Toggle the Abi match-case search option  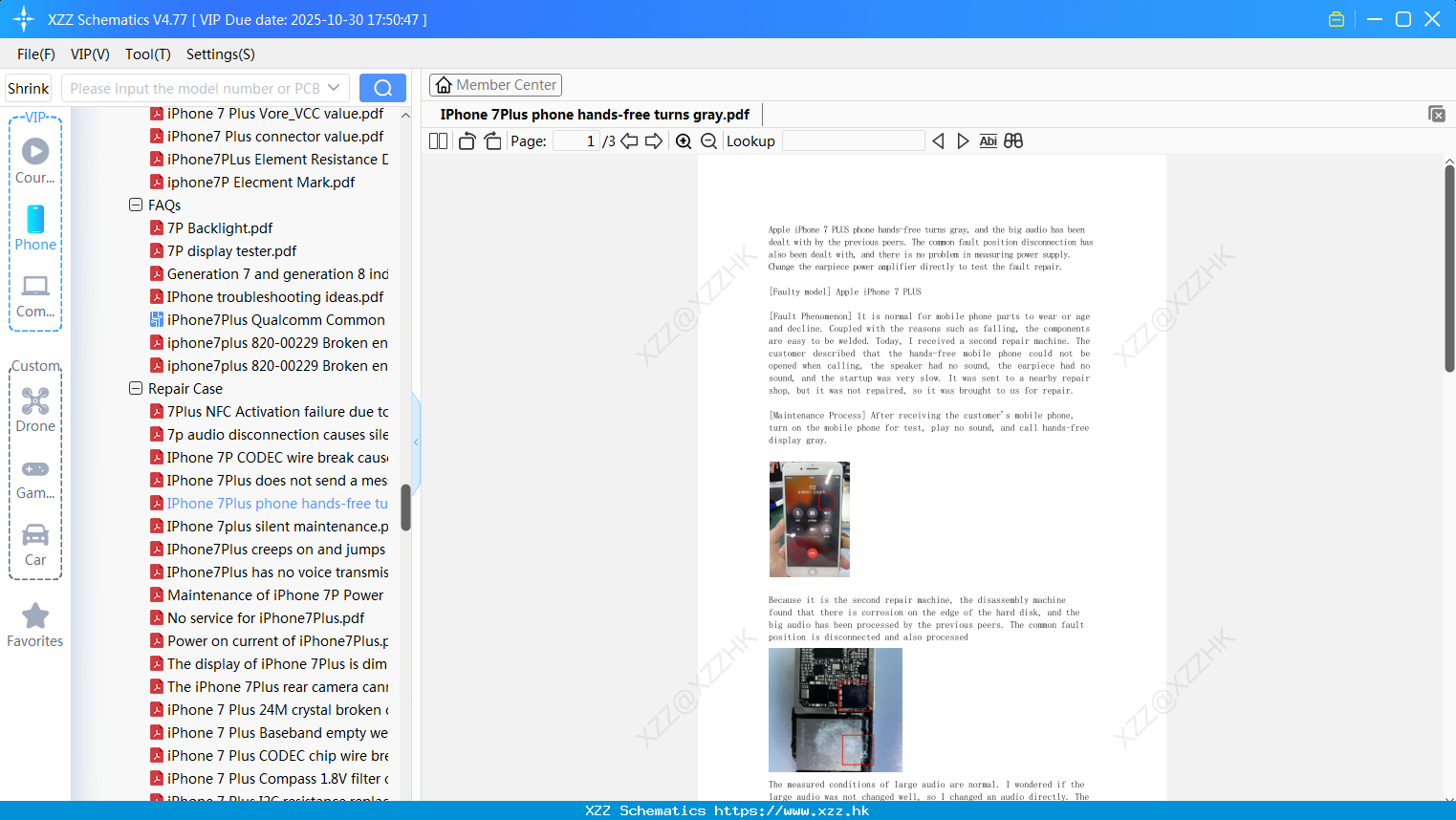(988, 141)
